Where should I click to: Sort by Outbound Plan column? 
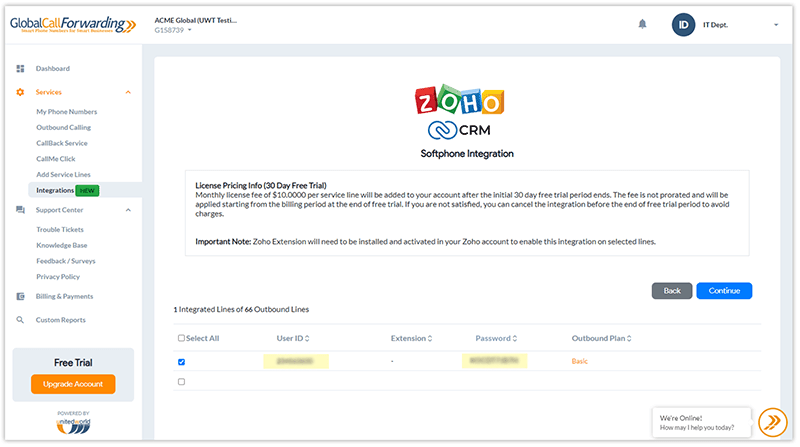click(x=602, y=338)
